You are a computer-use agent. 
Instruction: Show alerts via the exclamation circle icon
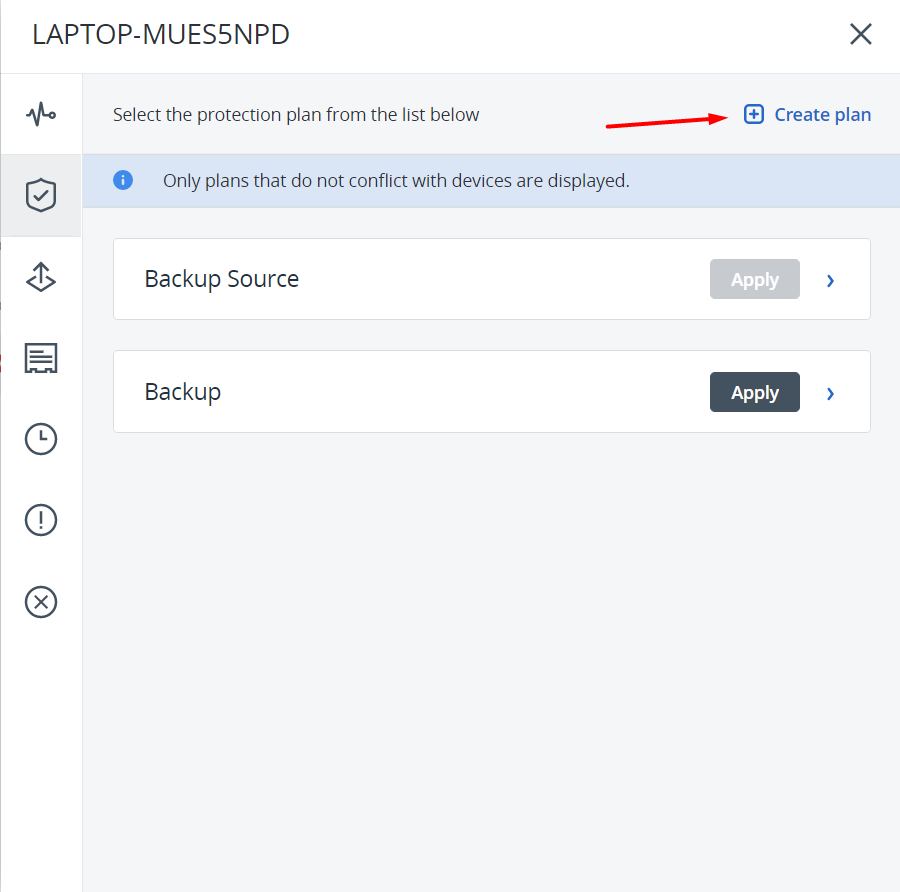(41, 520)
